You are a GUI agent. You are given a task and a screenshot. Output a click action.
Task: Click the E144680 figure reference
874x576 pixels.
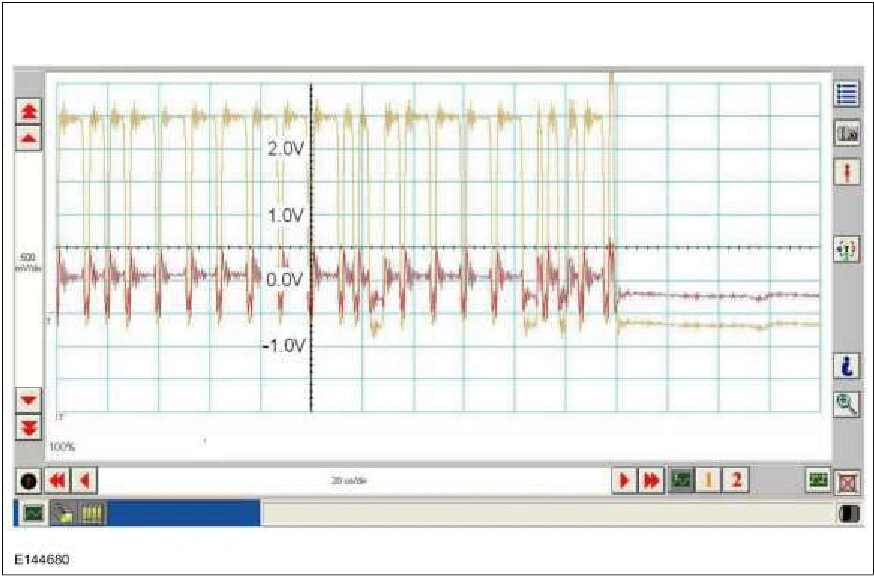[42, 559]
